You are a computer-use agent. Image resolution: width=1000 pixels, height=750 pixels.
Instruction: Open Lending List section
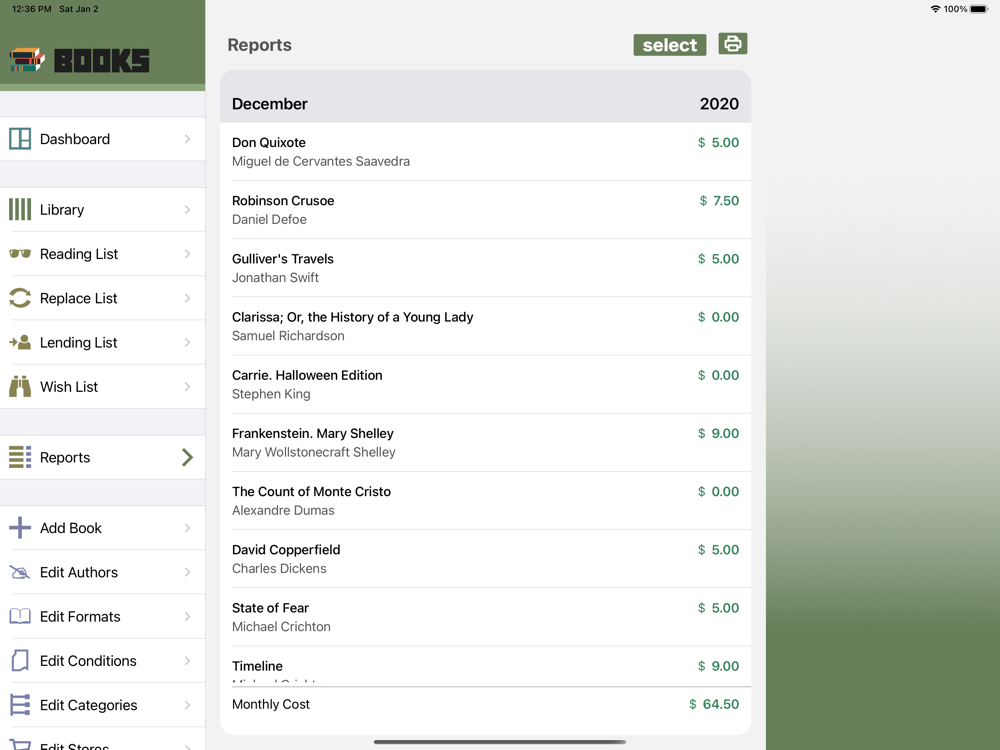click(x=103, y=342)
